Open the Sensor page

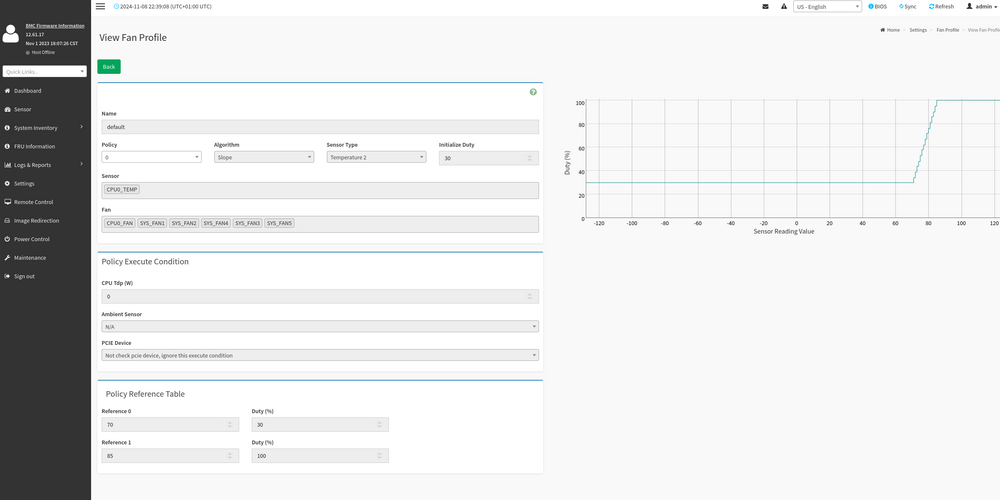[x=22, y=109]
